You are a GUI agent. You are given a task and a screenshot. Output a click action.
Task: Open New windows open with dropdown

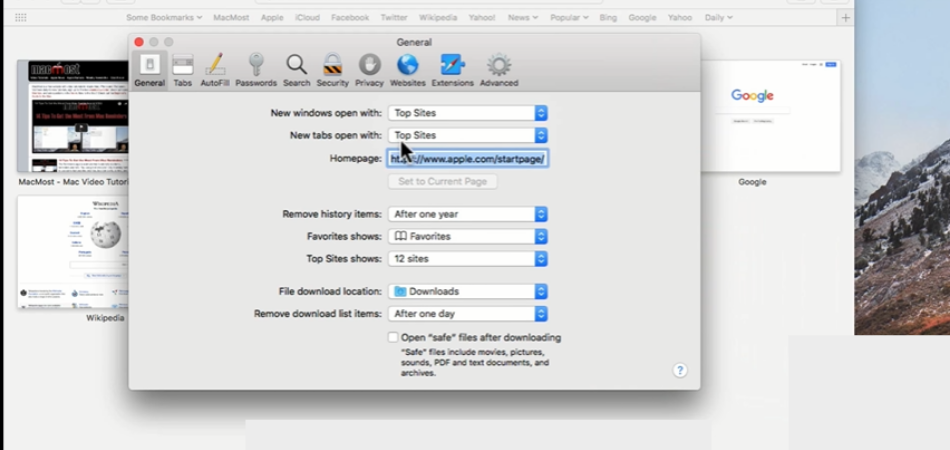pyautogui.click(x=468, y=113)
